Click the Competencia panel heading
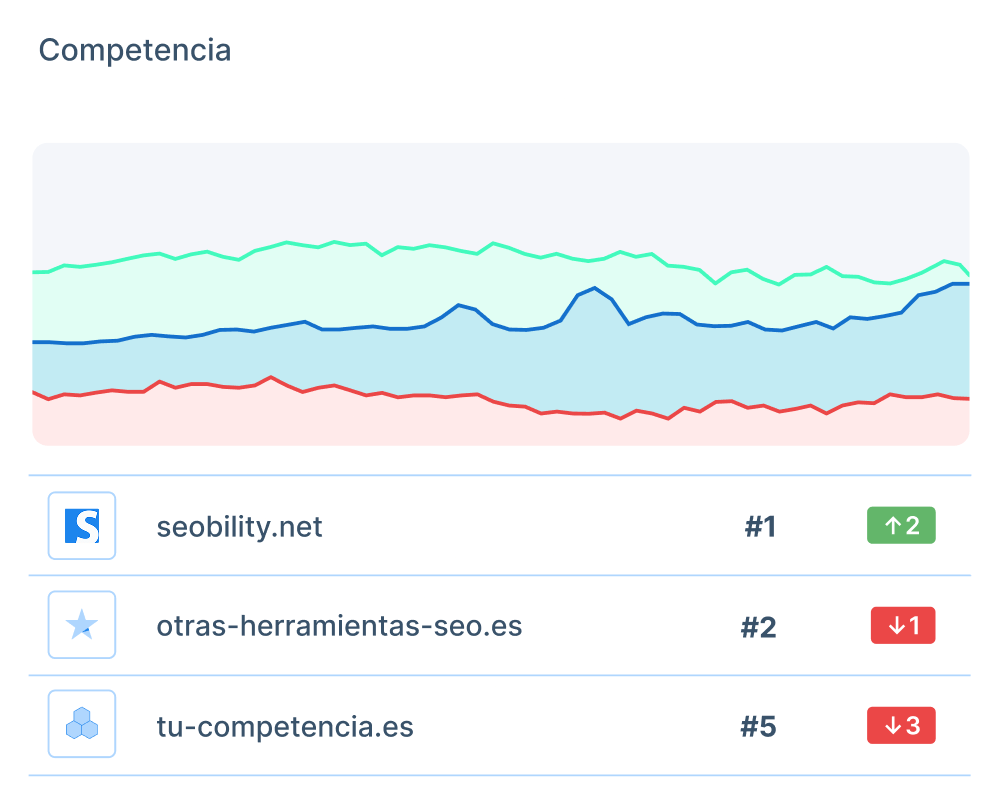This screenshot has height=808, width=1000. click(x=135, y=50)
